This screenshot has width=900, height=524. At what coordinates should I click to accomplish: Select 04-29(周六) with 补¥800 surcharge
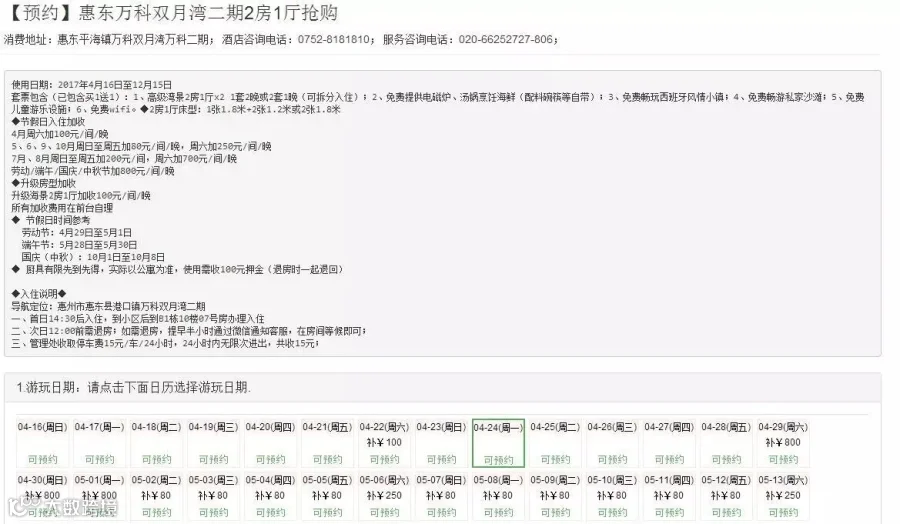(783, 443)
